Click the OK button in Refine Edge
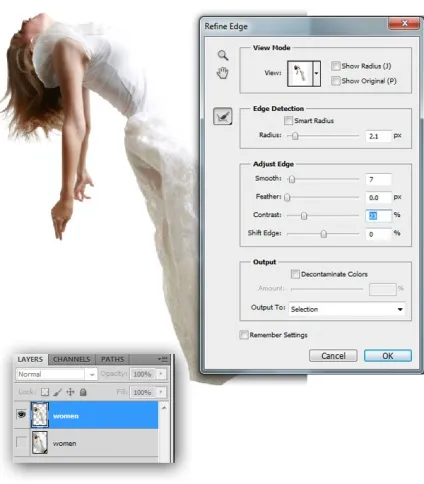This screenshot has height=484, width=424. [x=388, y=356]
